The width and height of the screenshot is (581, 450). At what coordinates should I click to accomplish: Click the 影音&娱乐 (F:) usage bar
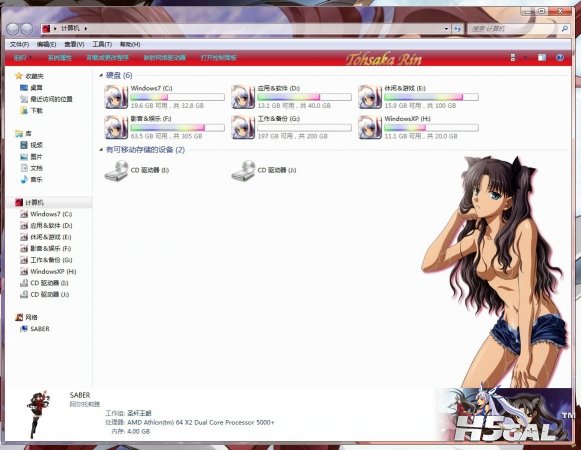[x=177, y=128]
